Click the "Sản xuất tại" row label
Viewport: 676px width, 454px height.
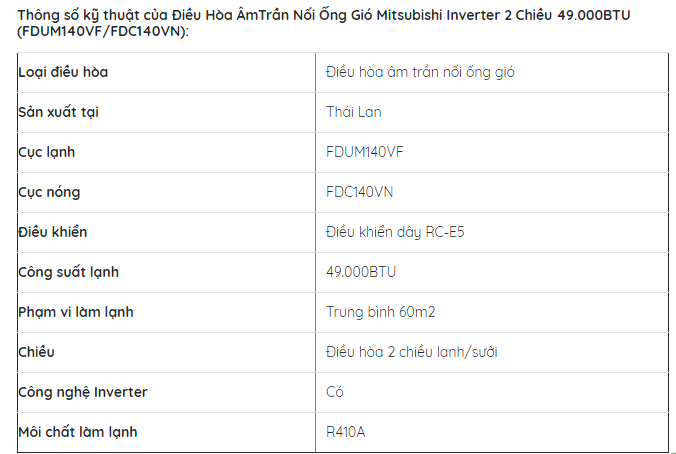tap(58, 112)
